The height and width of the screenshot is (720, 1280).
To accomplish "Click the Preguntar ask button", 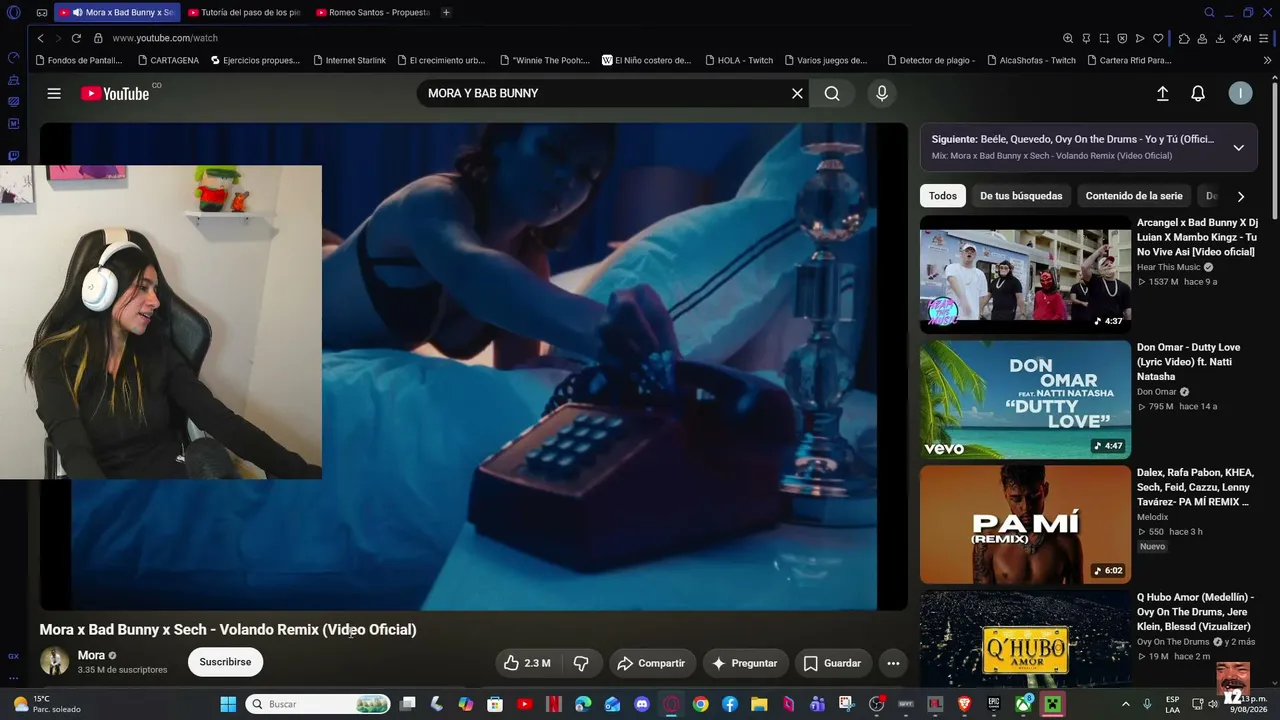I will point(744,663).
